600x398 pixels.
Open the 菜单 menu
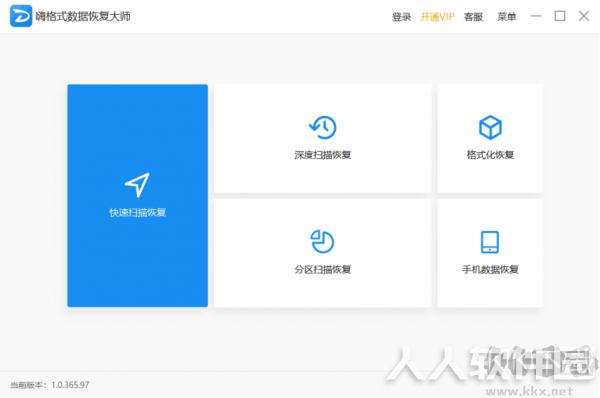point(507,17)
